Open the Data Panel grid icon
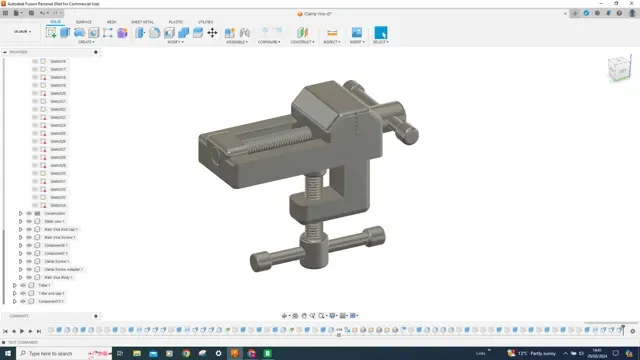This screenshot has width=640, height=360. point(5,13)
